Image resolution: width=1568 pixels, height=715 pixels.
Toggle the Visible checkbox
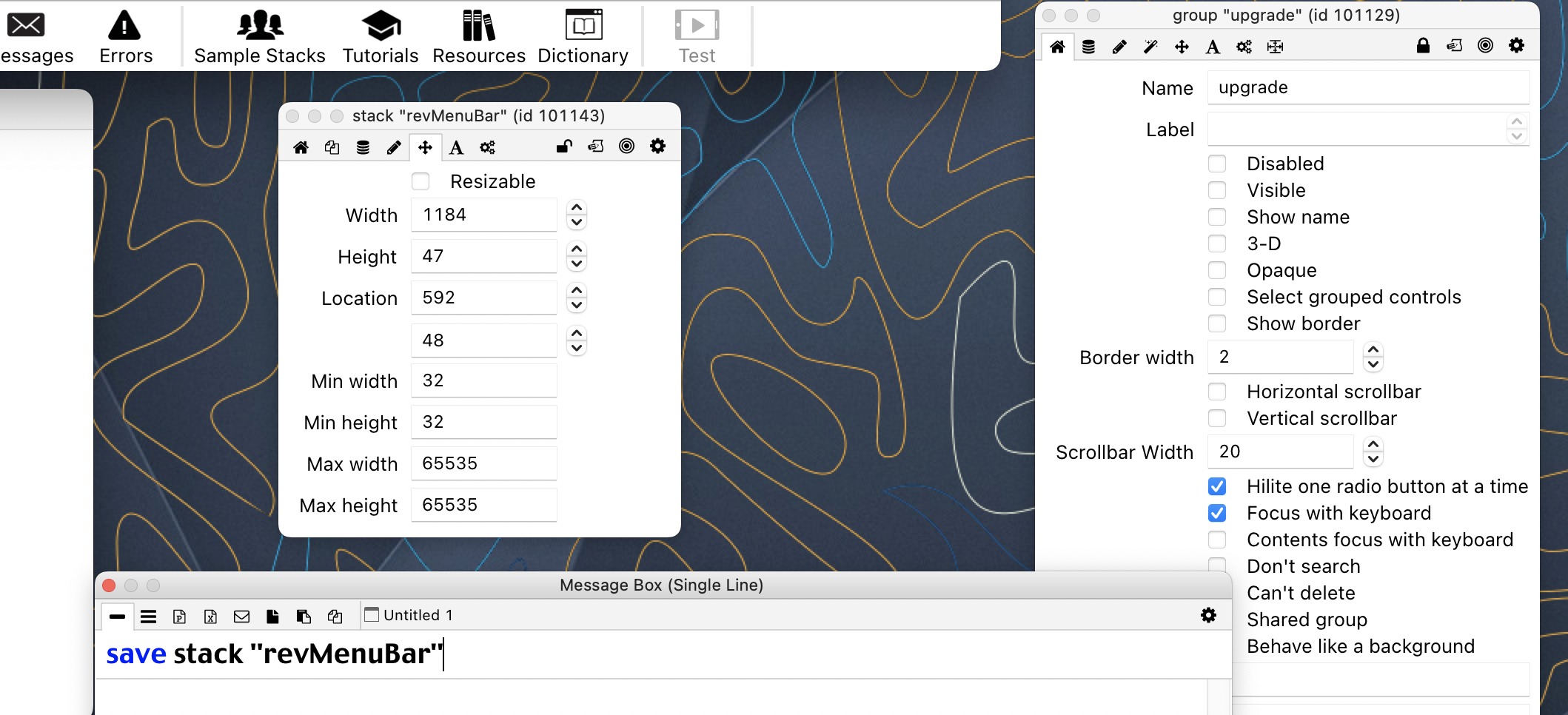point(1217,190)
